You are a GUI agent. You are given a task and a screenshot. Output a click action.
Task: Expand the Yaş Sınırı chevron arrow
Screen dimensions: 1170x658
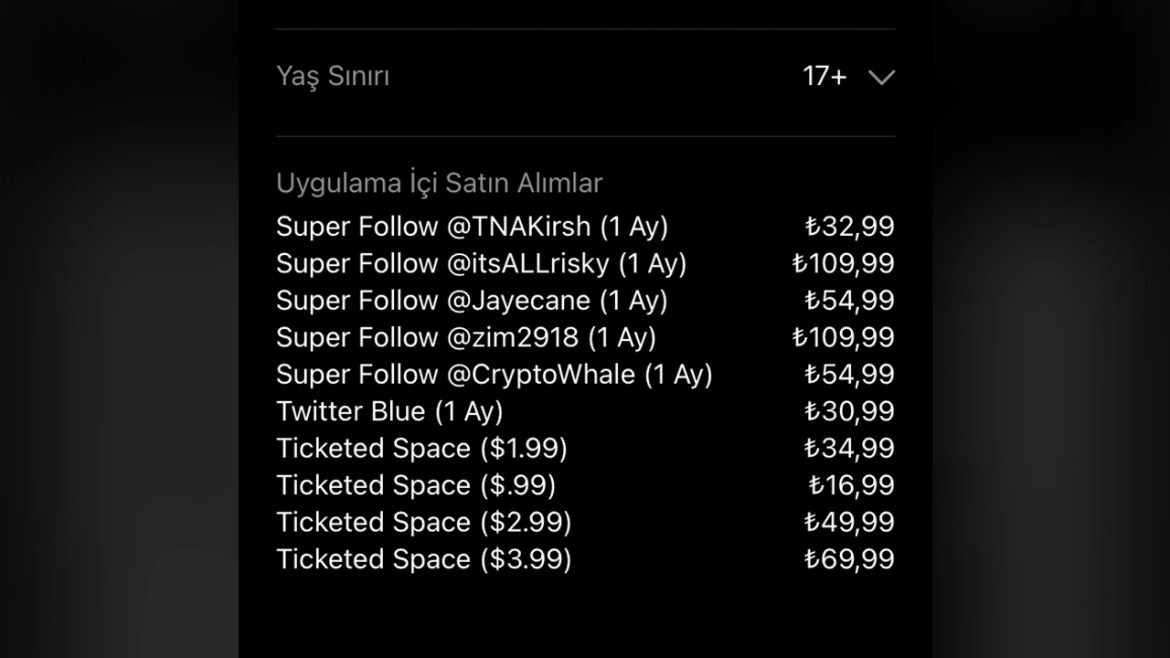click(881, 77)
